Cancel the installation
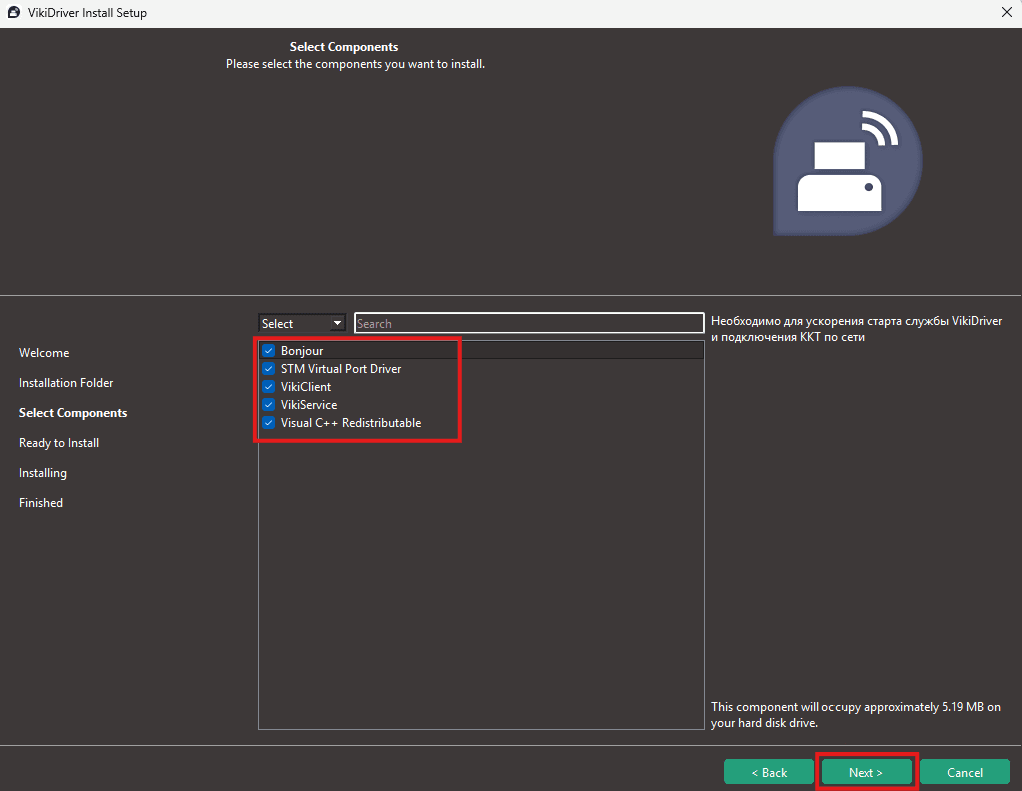1022x791 pixels. (965, 772)
